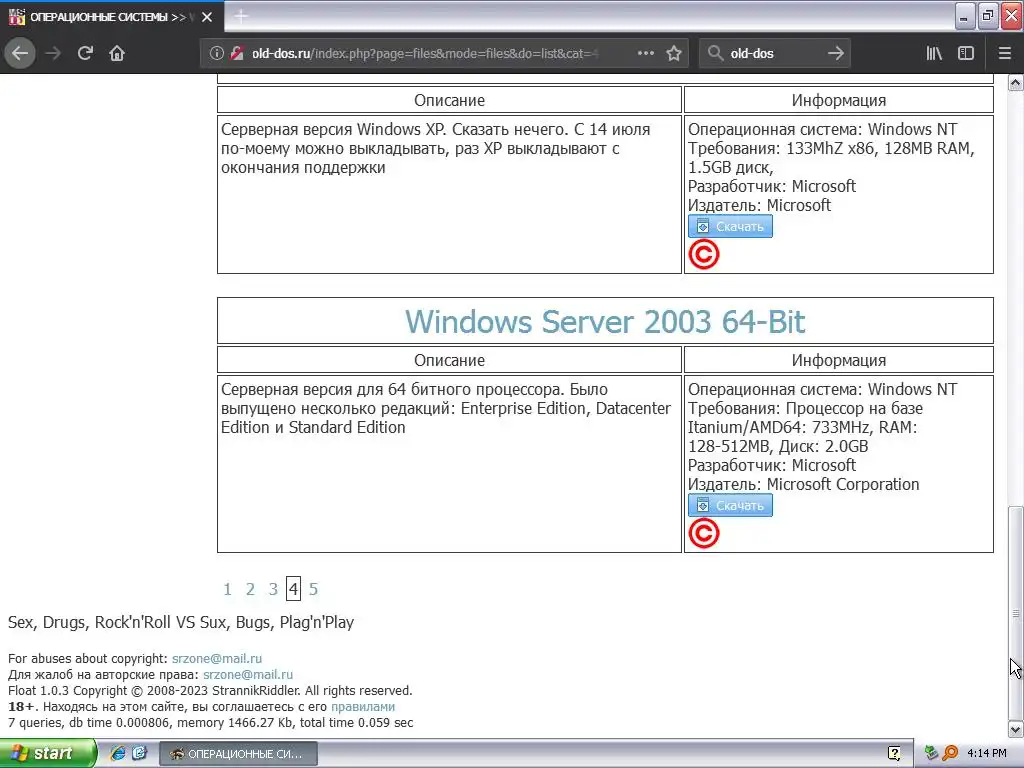This screenshot has height=768, width=1024.
Task: Close the ОПЕРАЦИОННЫЕ СИСТЕМЫ tab
Action: (x=207, y=17)
